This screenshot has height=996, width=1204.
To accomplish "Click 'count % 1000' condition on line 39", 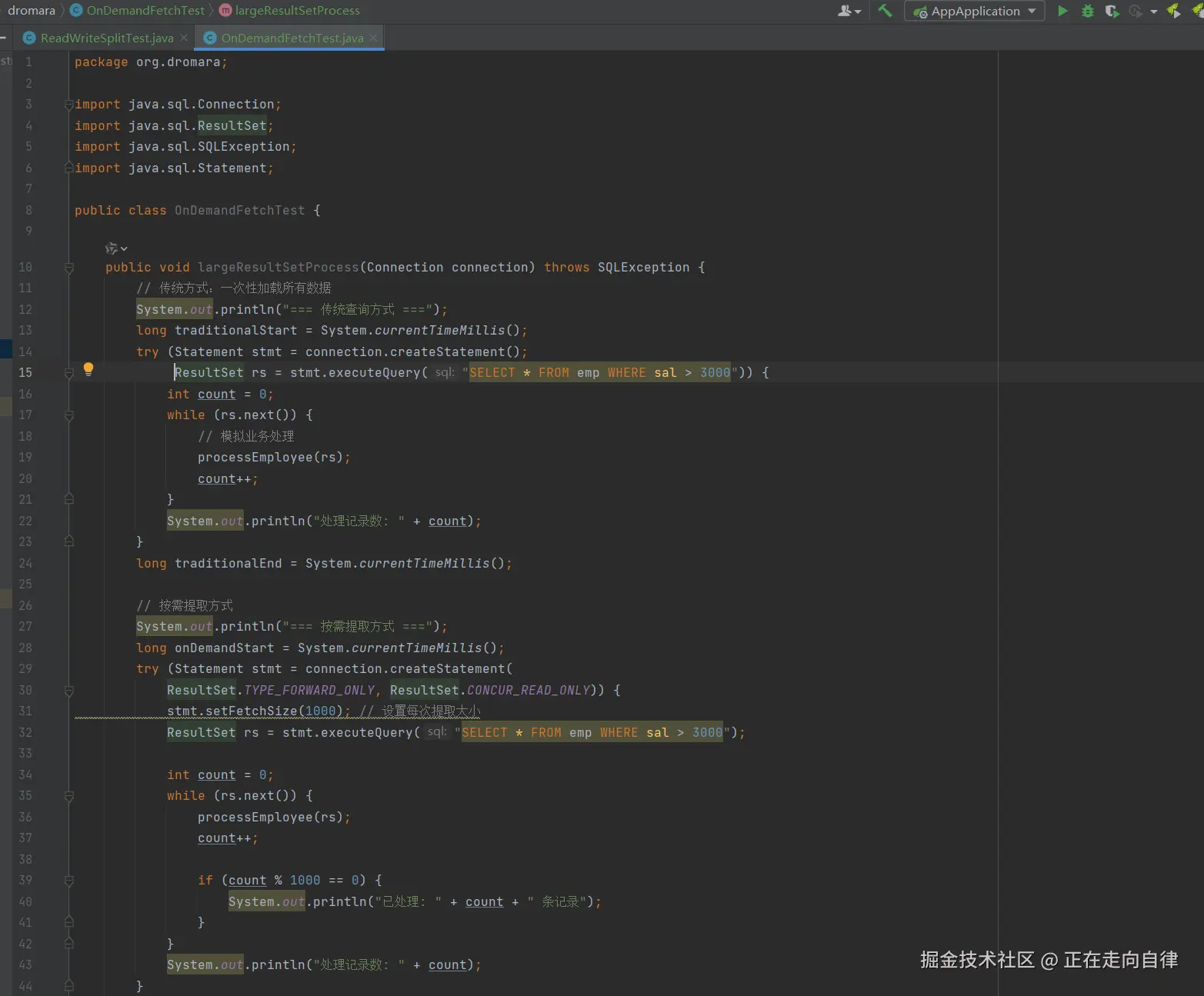I will tap(274, 881).
